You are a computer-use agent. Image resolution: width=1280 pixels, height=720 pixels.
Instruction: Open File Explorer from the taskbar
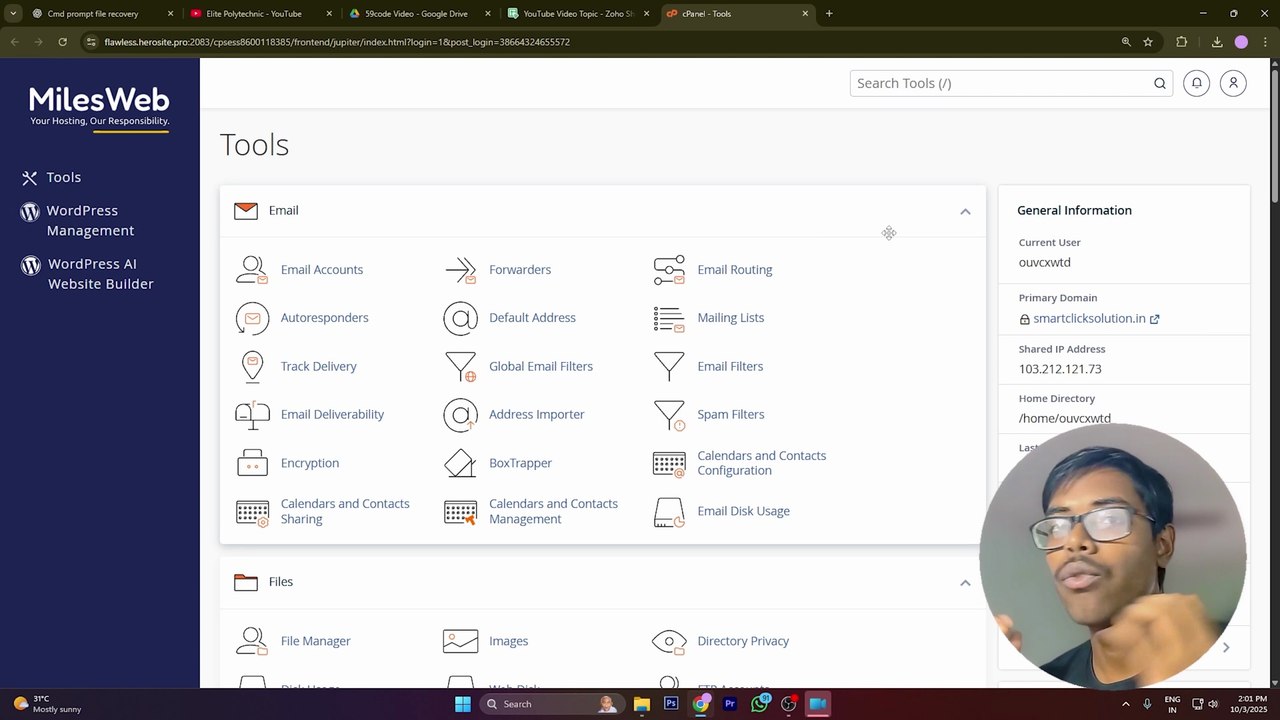click(x=642, y=704)
